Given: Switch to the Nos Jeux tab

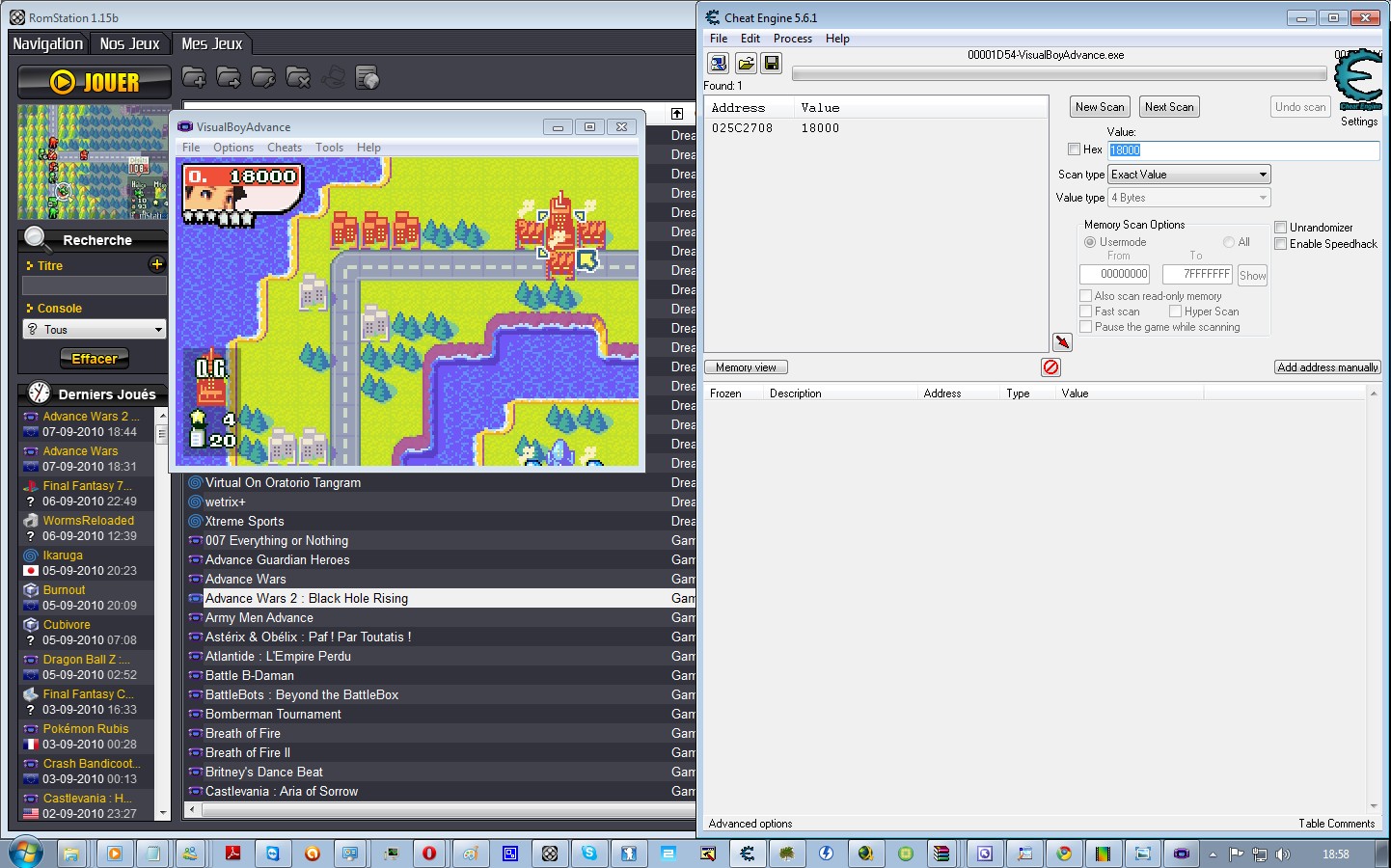Looking at the screenshot, I should click(129, 43).
